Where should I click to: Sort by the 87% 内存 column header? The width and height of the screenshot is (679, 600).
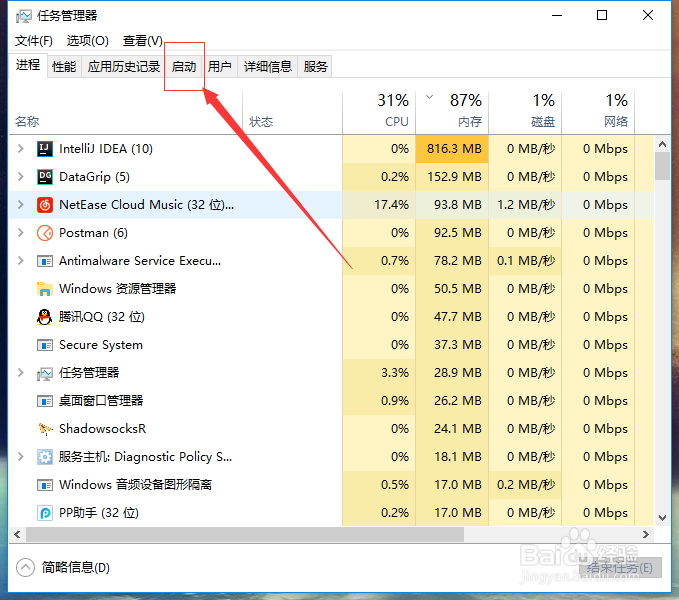click(452, 113)
